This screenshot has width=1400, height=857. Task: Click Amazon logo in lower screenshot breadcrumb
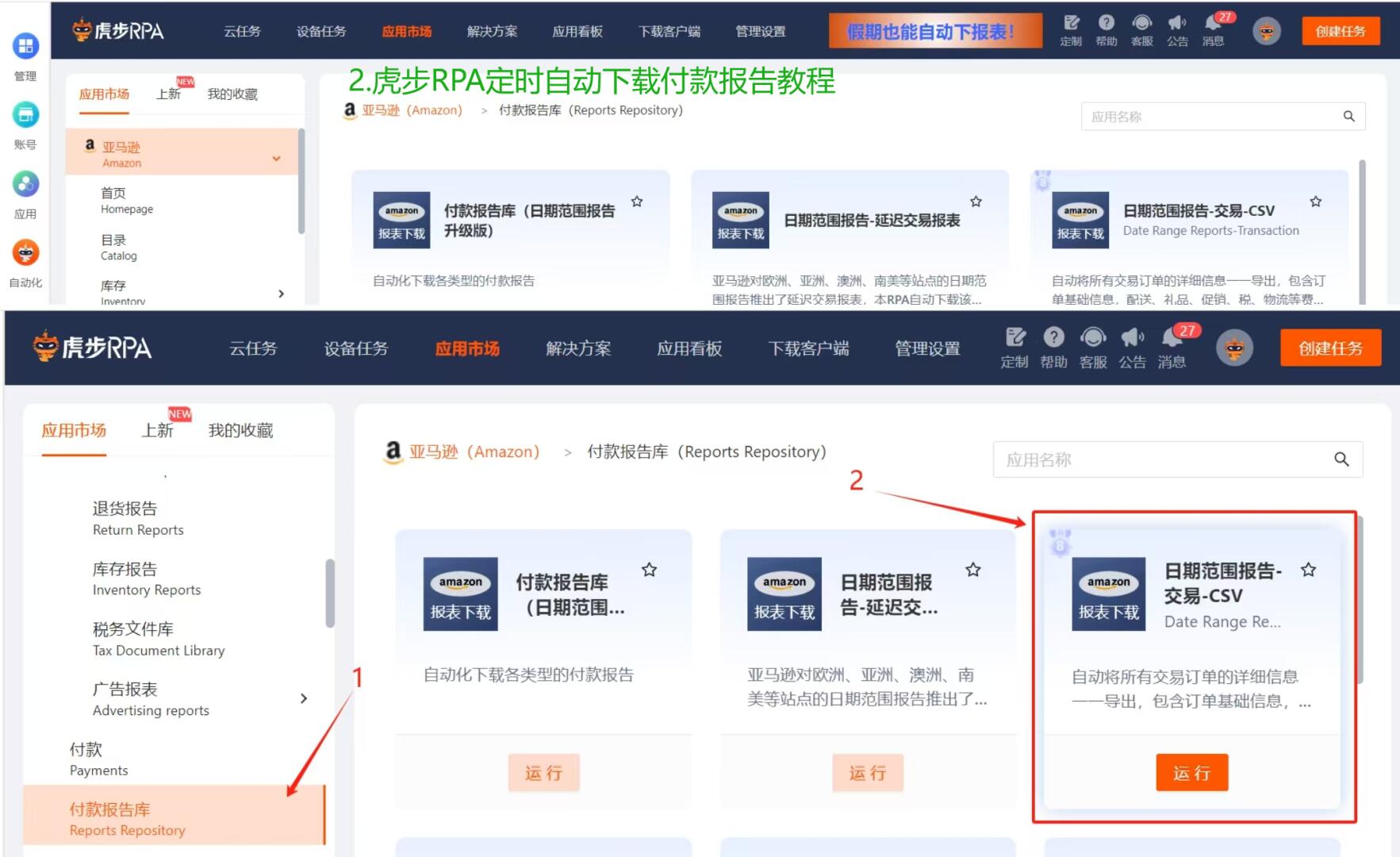tap(393, 452)
